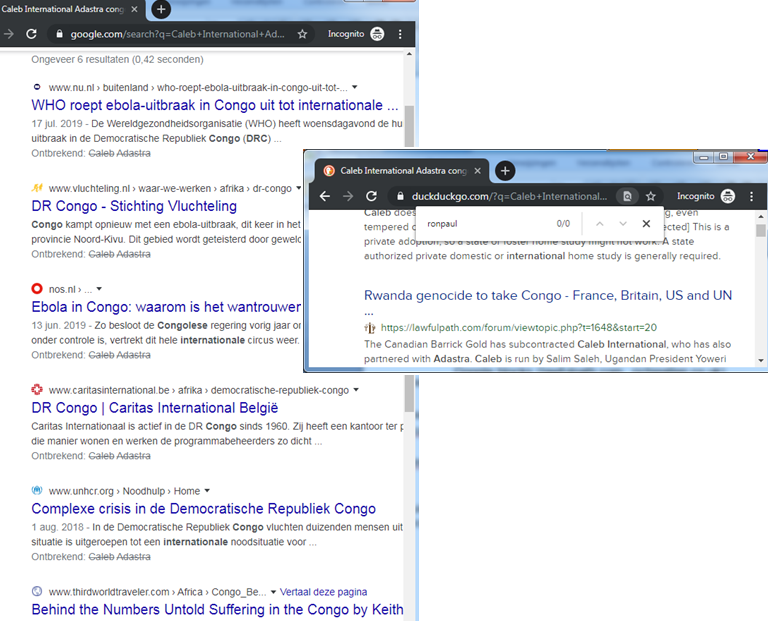The image size is (768, 621).
Task: Click the google.com address bar
Action: pyautogui.click(x=180, y=34)
